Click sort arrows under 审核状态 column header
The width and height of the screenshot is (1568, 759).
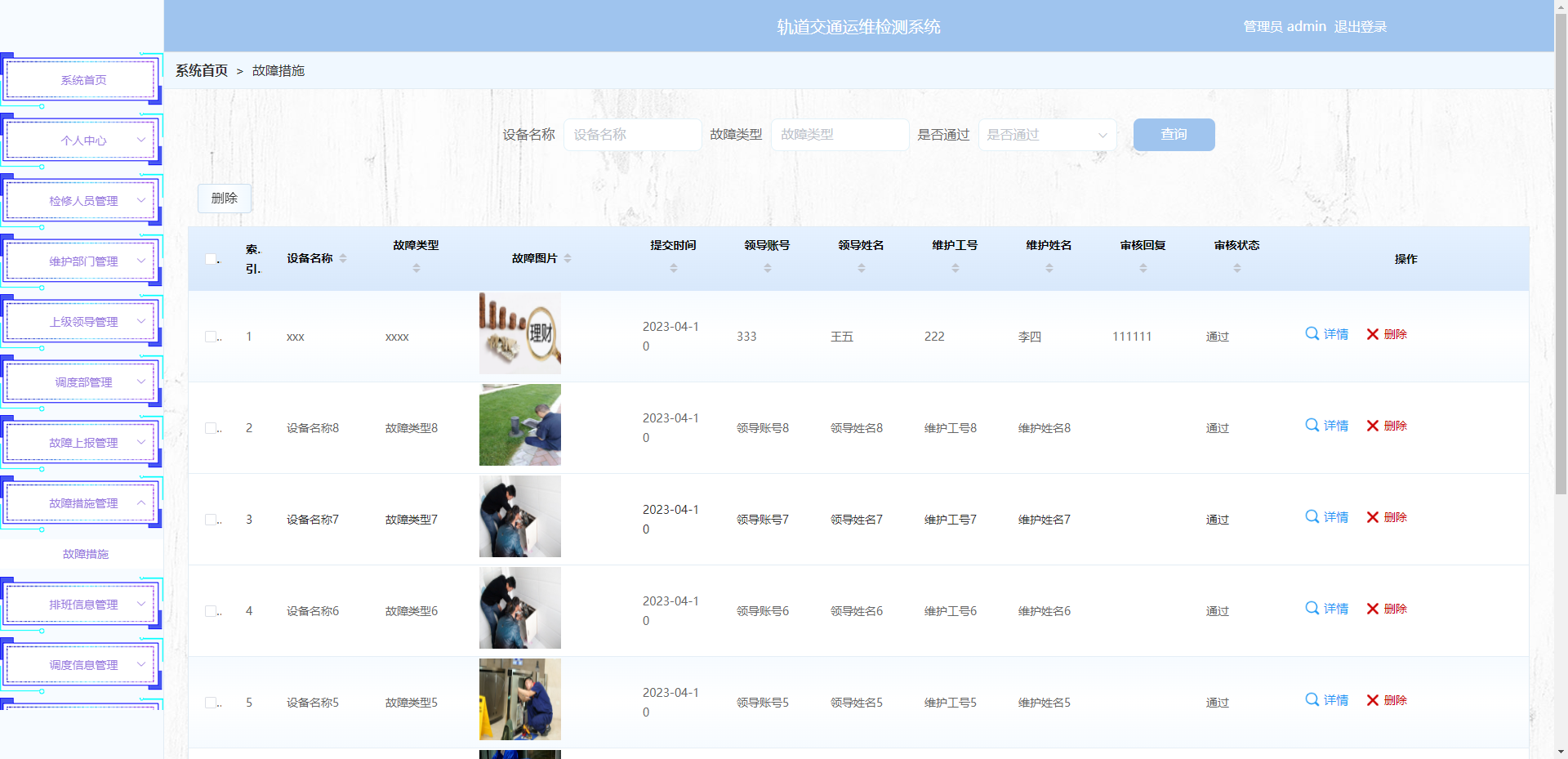tap(1237, 268)
